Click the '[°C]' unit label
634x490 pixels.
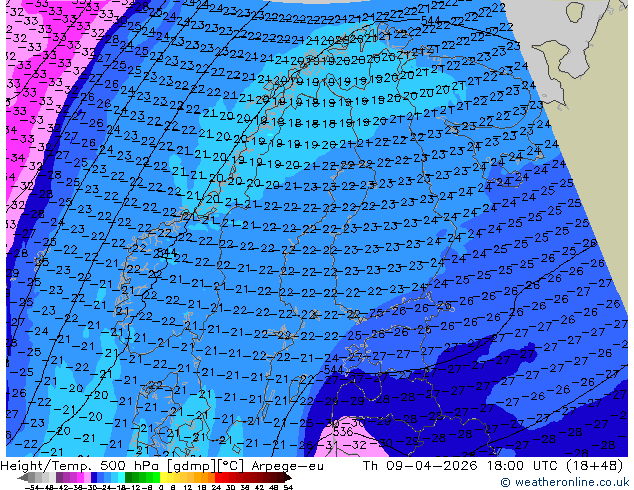(230, 466)
